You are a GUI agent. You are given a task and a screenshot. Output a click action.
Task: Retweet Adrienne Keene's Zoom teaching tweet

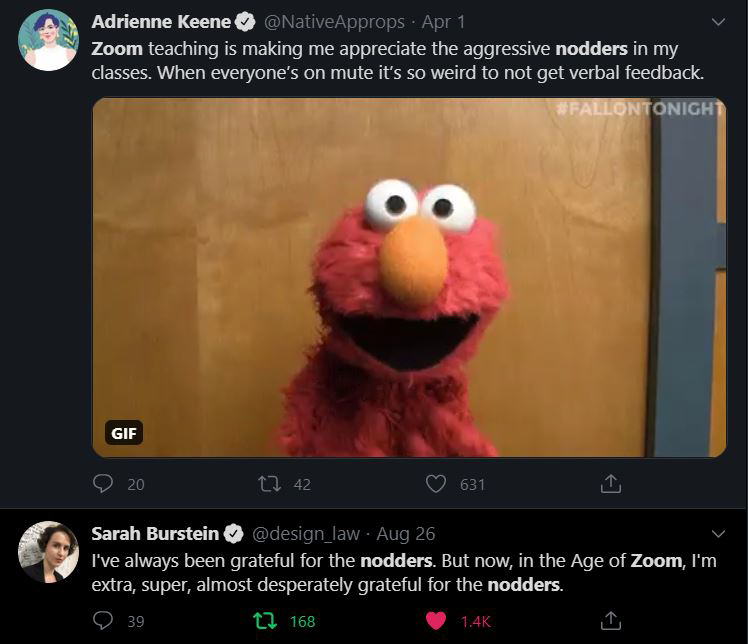[x=269, y=483]
